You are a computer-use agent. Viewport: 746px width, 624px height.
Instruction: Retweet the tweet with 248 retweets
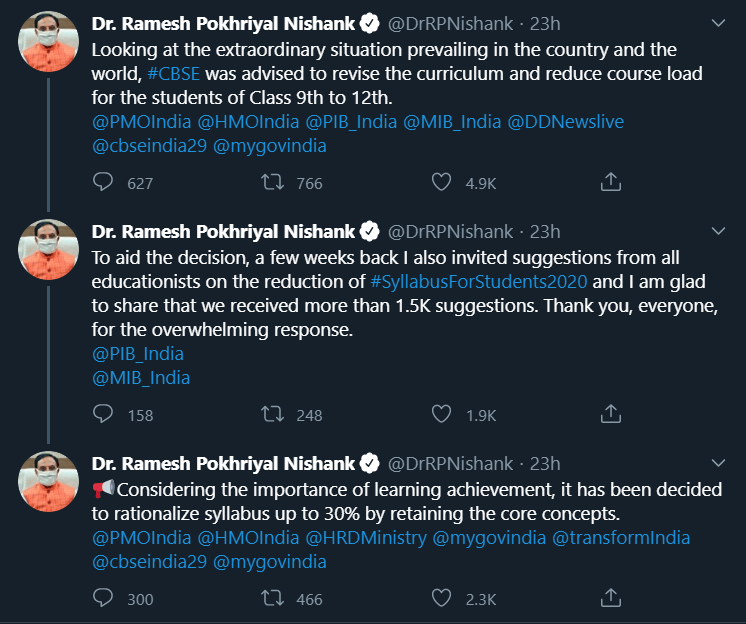(271, 414)
